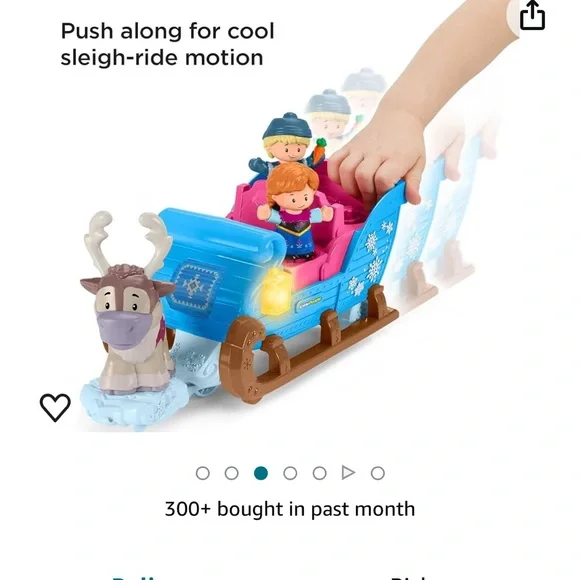Image resolution: width=580 pixels, height=580 pixels.
Task: Play the product video via triangle indicator
Action: (x=348, y=473)
